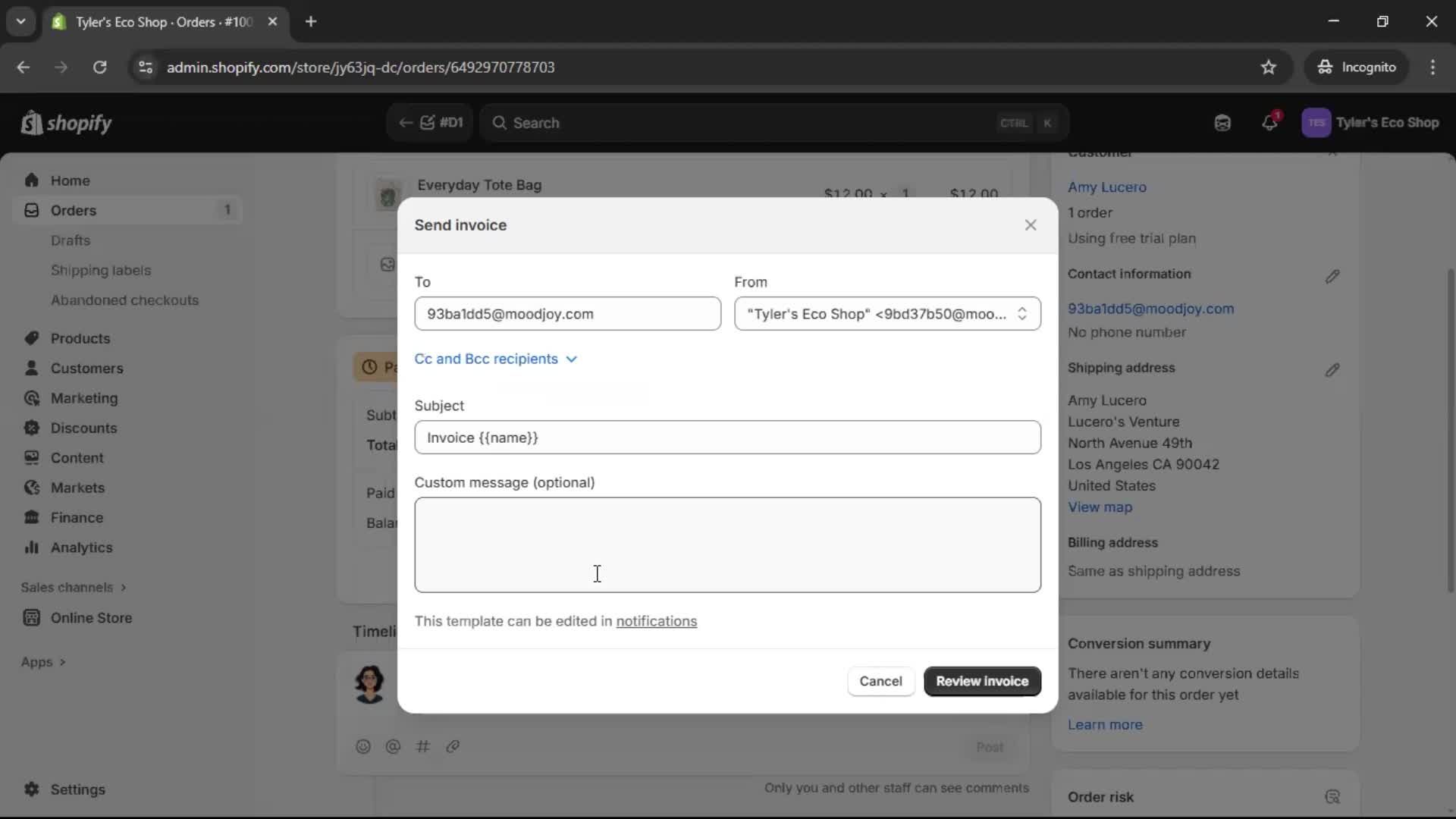The height and width of the screenshot is (819, 1456).
Task: Open the Order risk indicator icon
Action: (1333, 797)
